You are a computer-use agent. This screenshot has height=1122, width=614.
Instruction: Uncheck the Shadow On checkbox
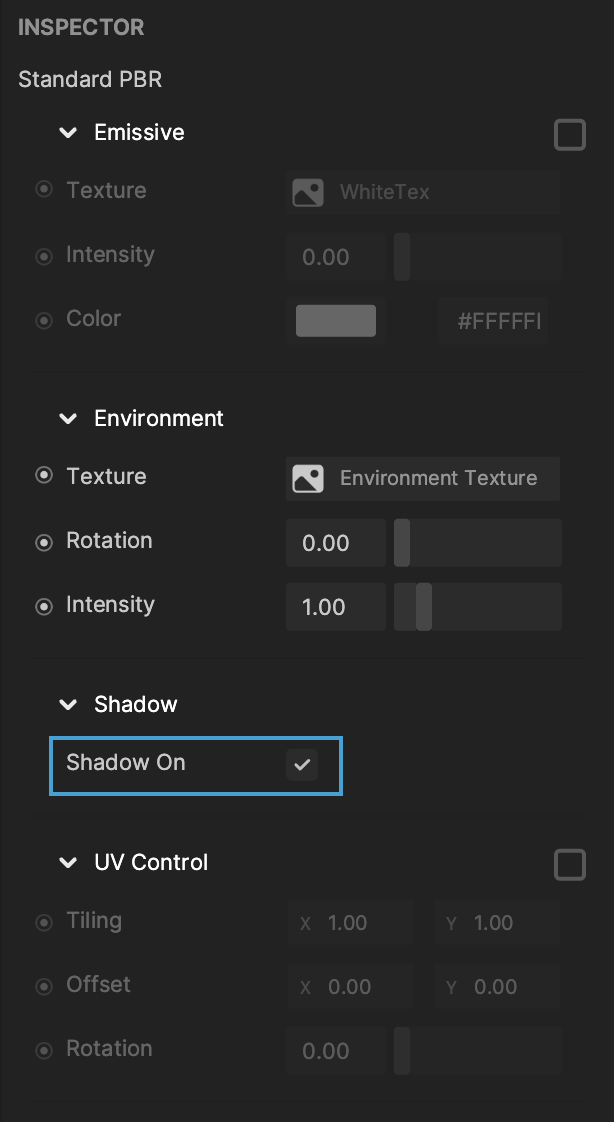[x=302, y=764]
